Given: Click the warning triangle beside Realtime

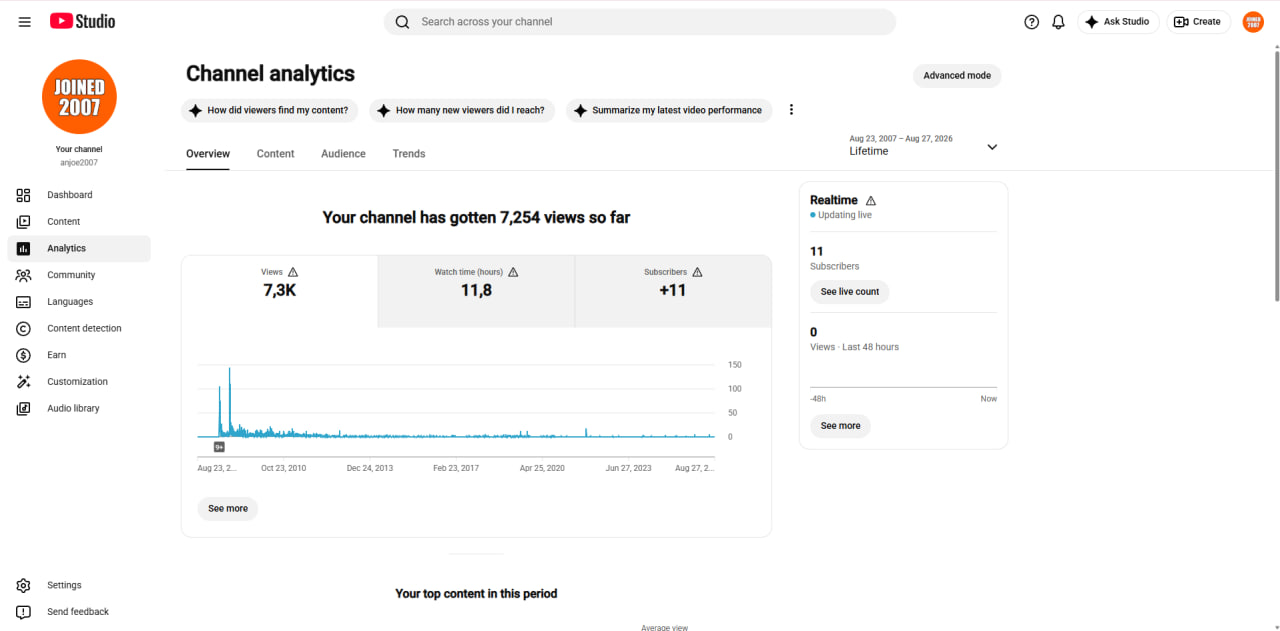Looking at the screenshot, I should click(x=870, y=201).
